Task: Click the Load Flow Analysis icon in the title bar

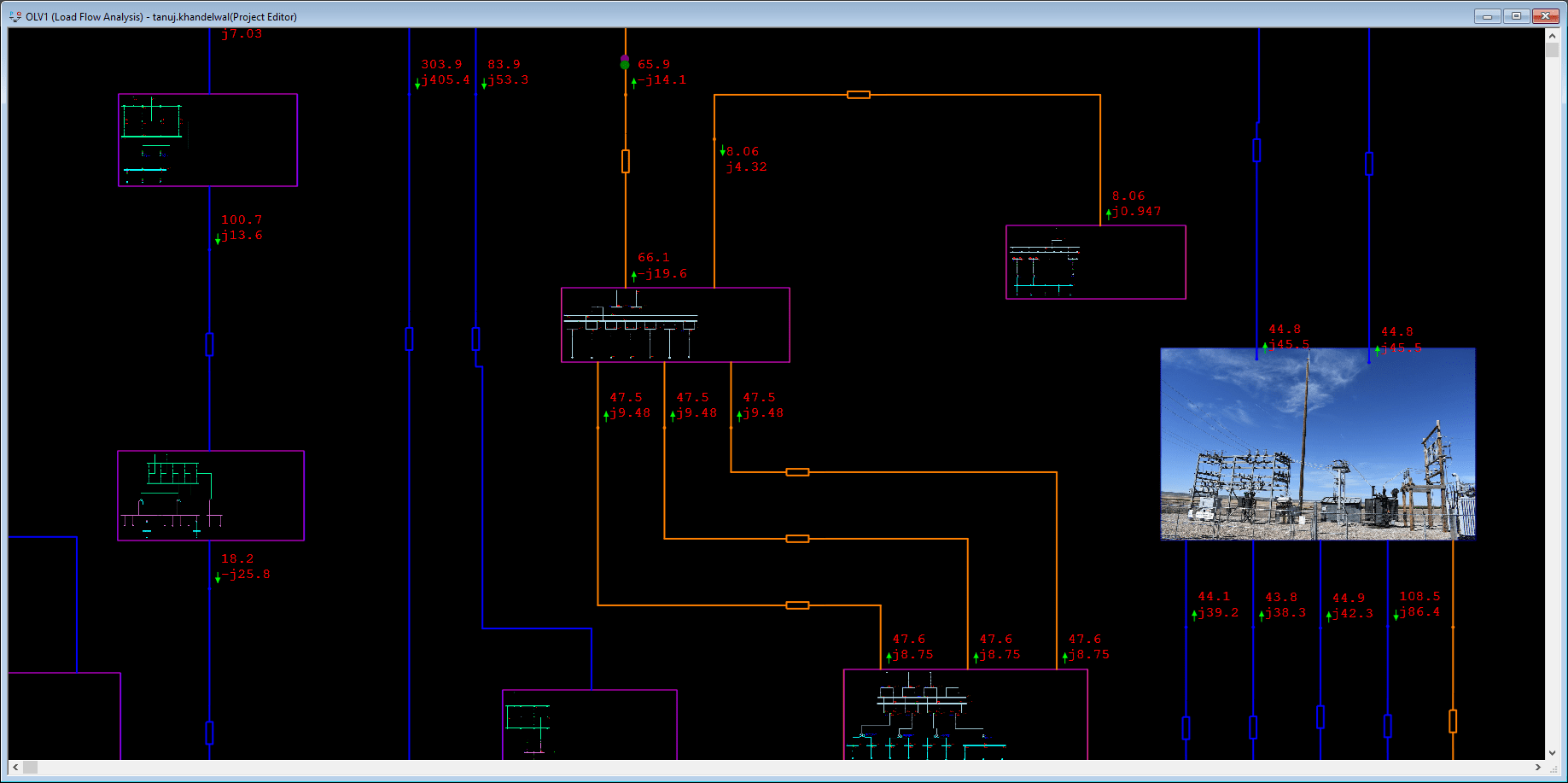Action: click(14, 15)
